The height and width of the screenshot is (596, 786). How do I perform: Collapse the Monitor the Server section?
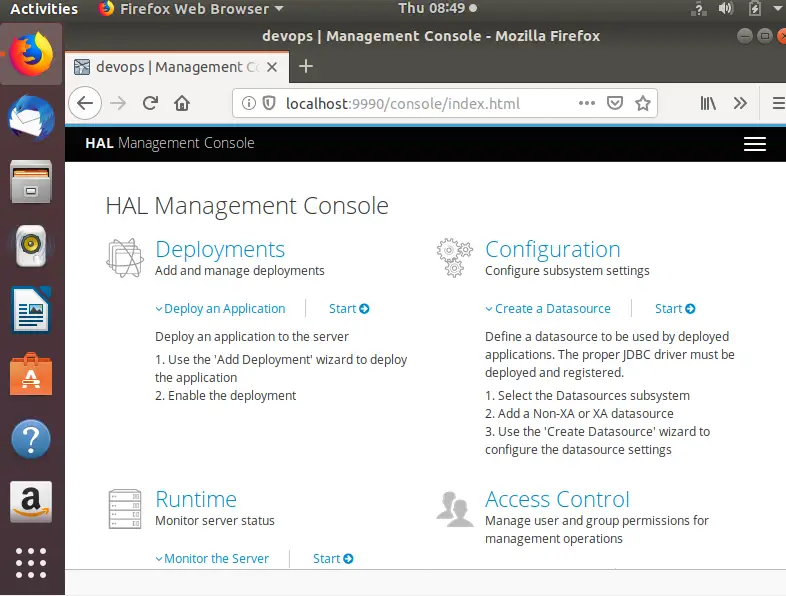pos(212,558)
